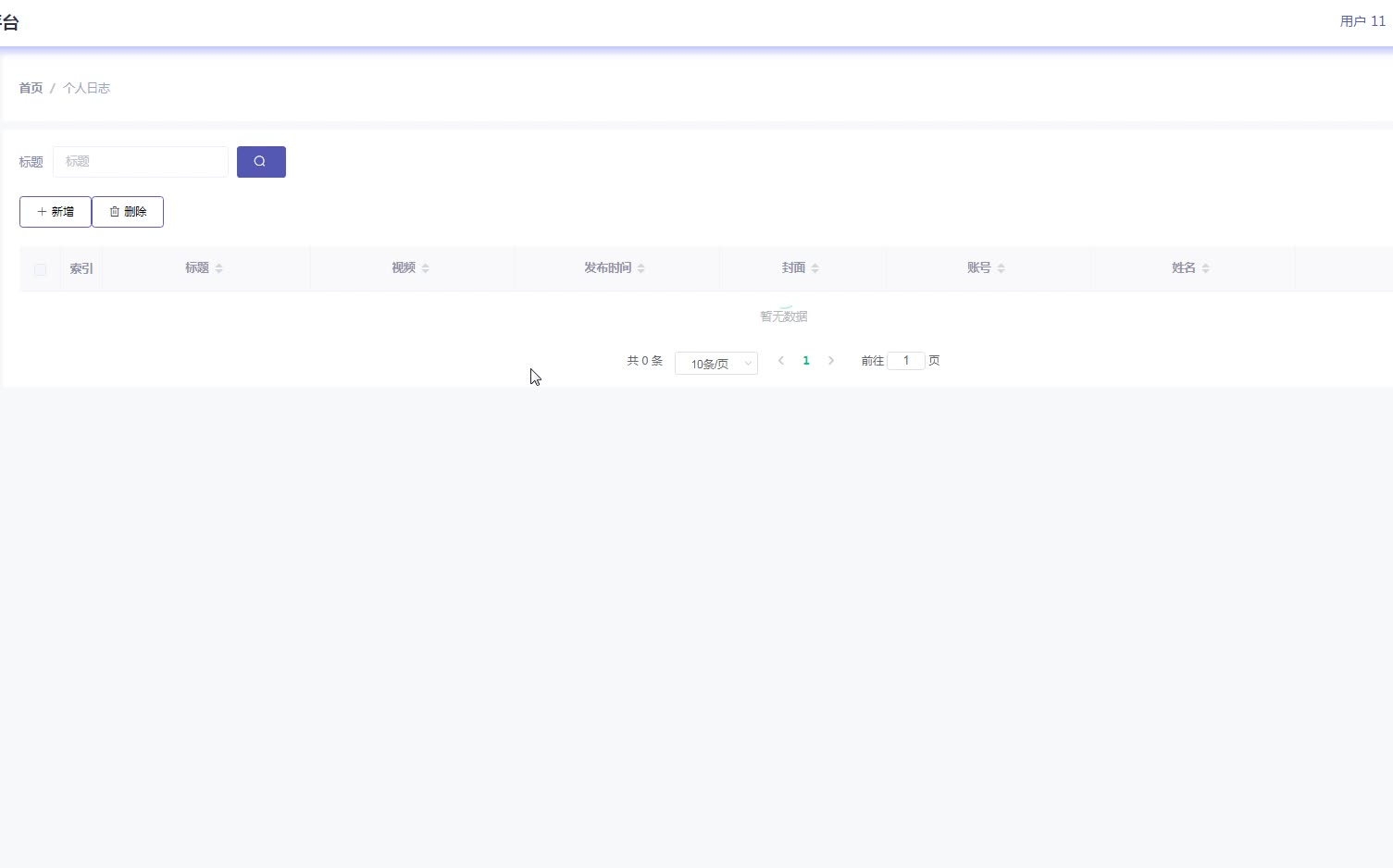The image size is (1393, 868).
Task: Go to previous page arrow
Action: 781,361
